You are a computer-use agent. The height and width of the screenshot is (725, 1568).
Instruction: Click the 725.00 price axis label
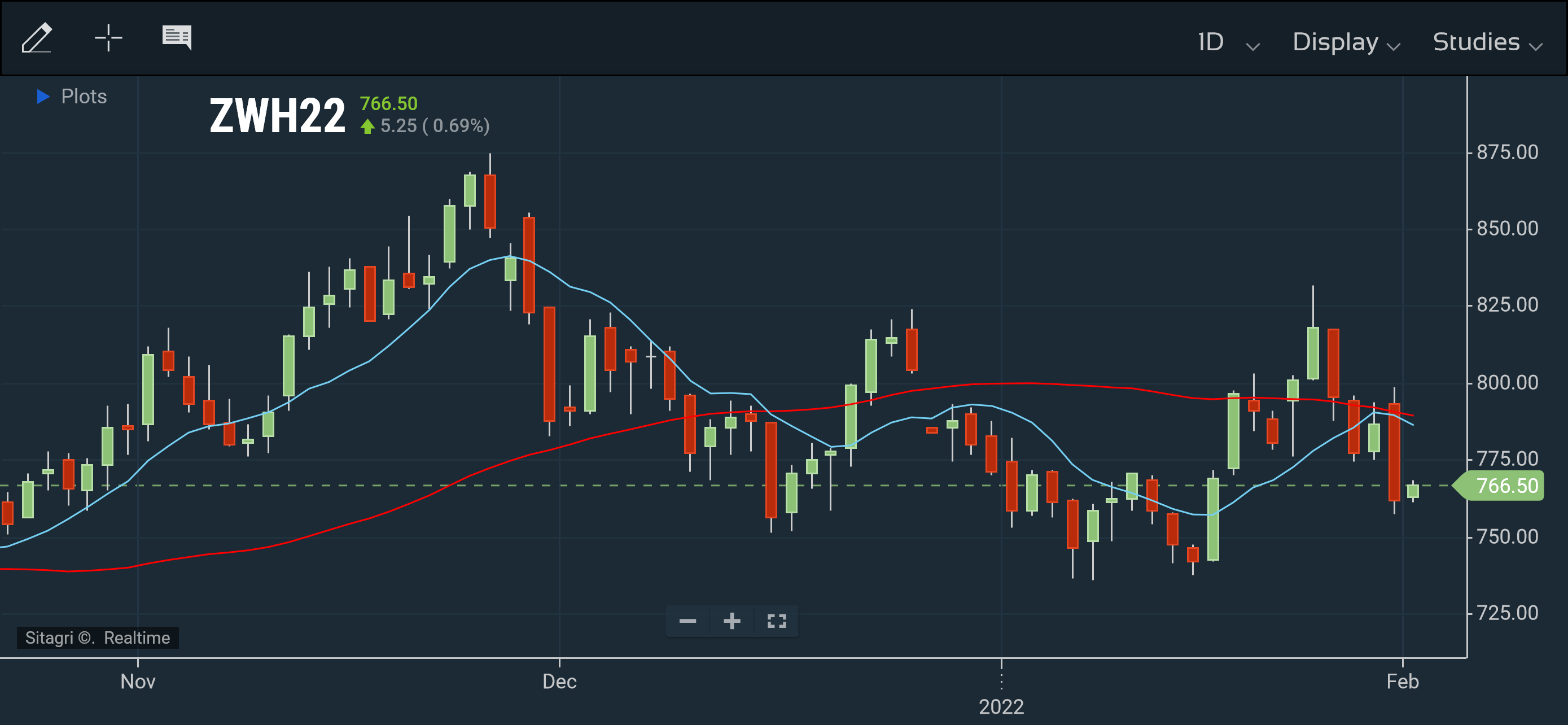(x=1507, y=613)
